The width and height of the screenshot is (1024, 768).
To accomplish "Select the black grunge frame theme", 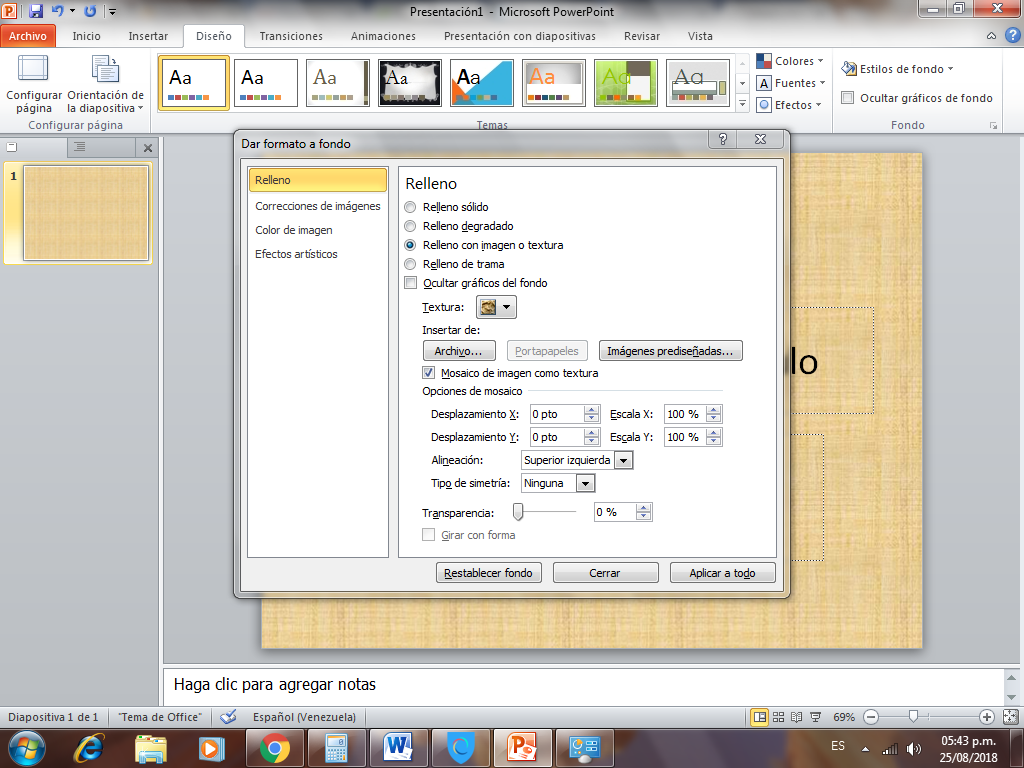I will [x=410, y=82].
